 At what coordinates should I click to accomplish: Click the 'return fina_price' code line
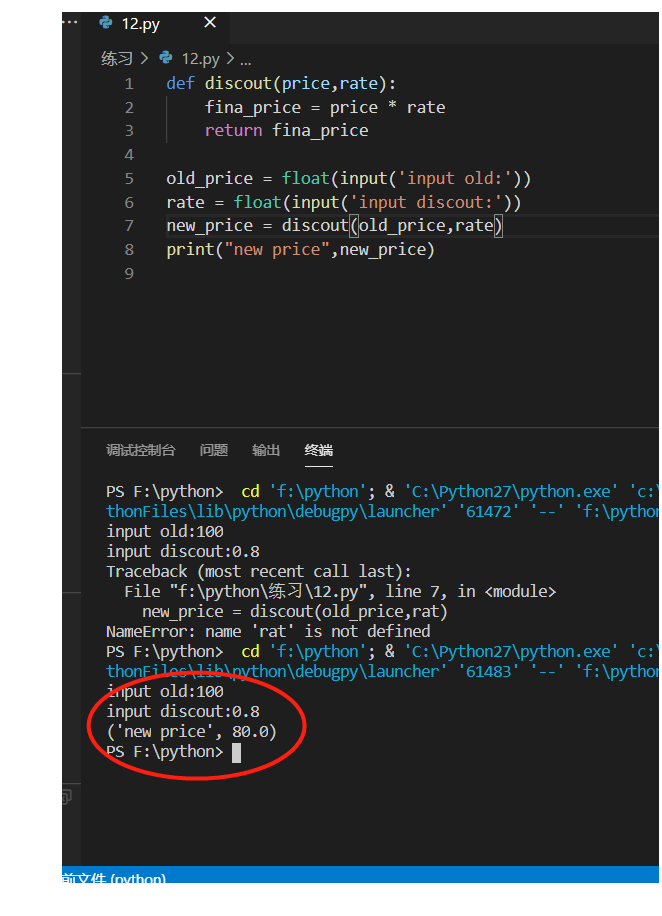pyautogui.click(x=286, y=130)
